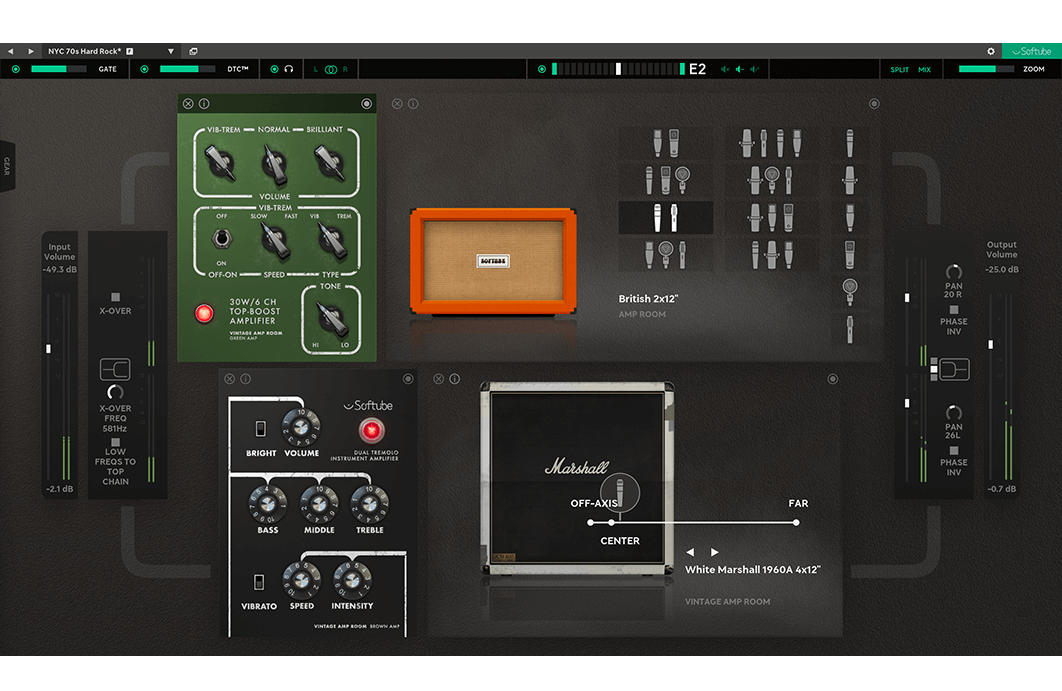Click the VOLUME knob on brown amp
1062x691 pixels.
coord(301,427)
